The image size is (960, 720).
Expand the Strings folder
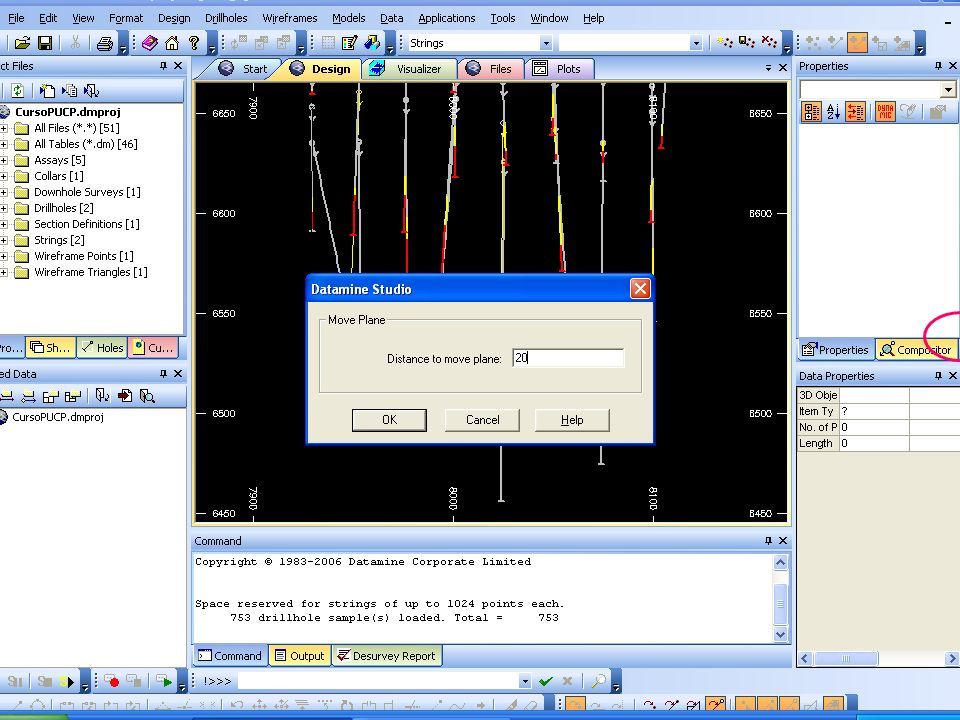[3, 240]
